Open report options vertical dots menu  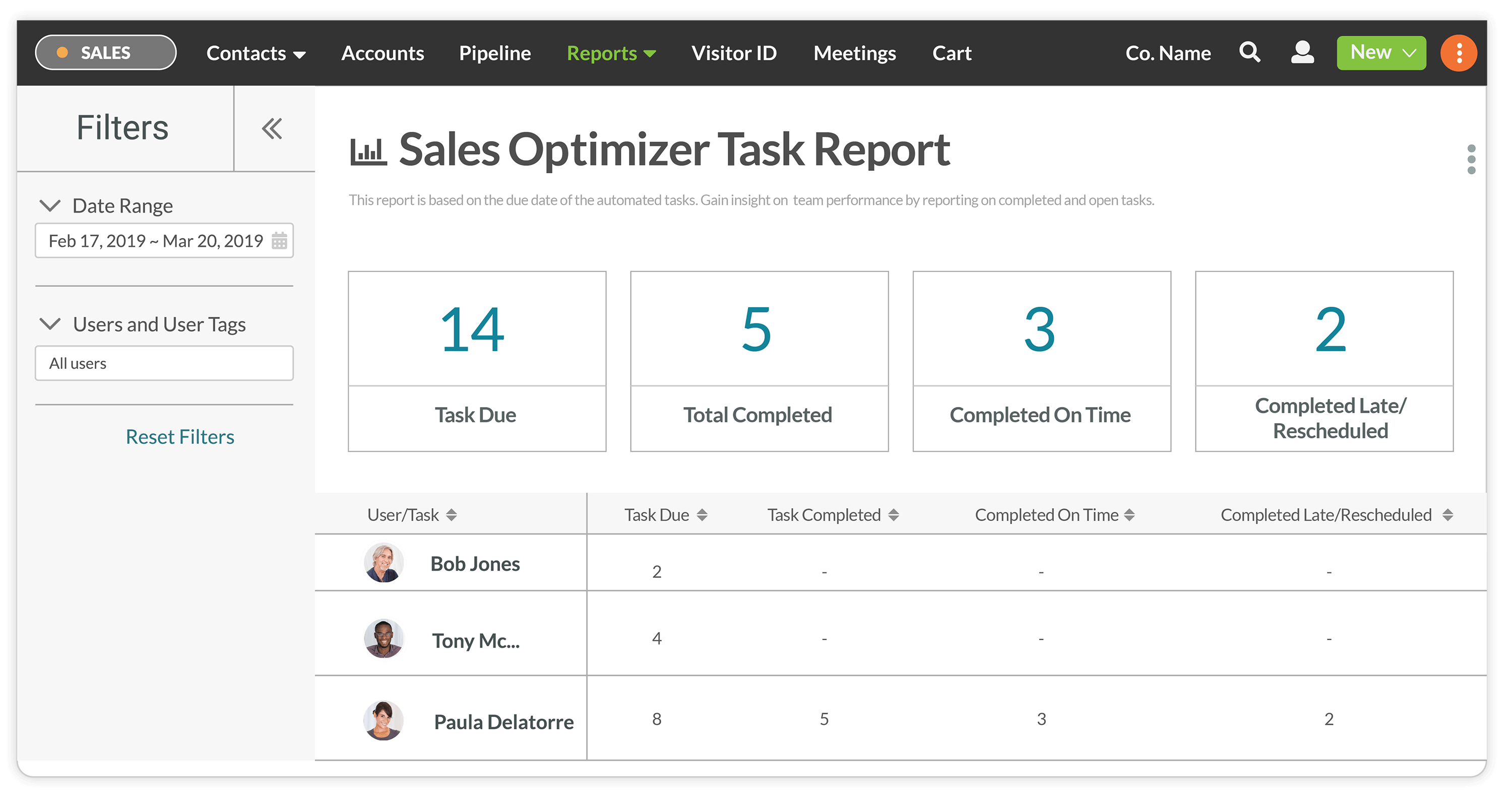[1471, 159]
